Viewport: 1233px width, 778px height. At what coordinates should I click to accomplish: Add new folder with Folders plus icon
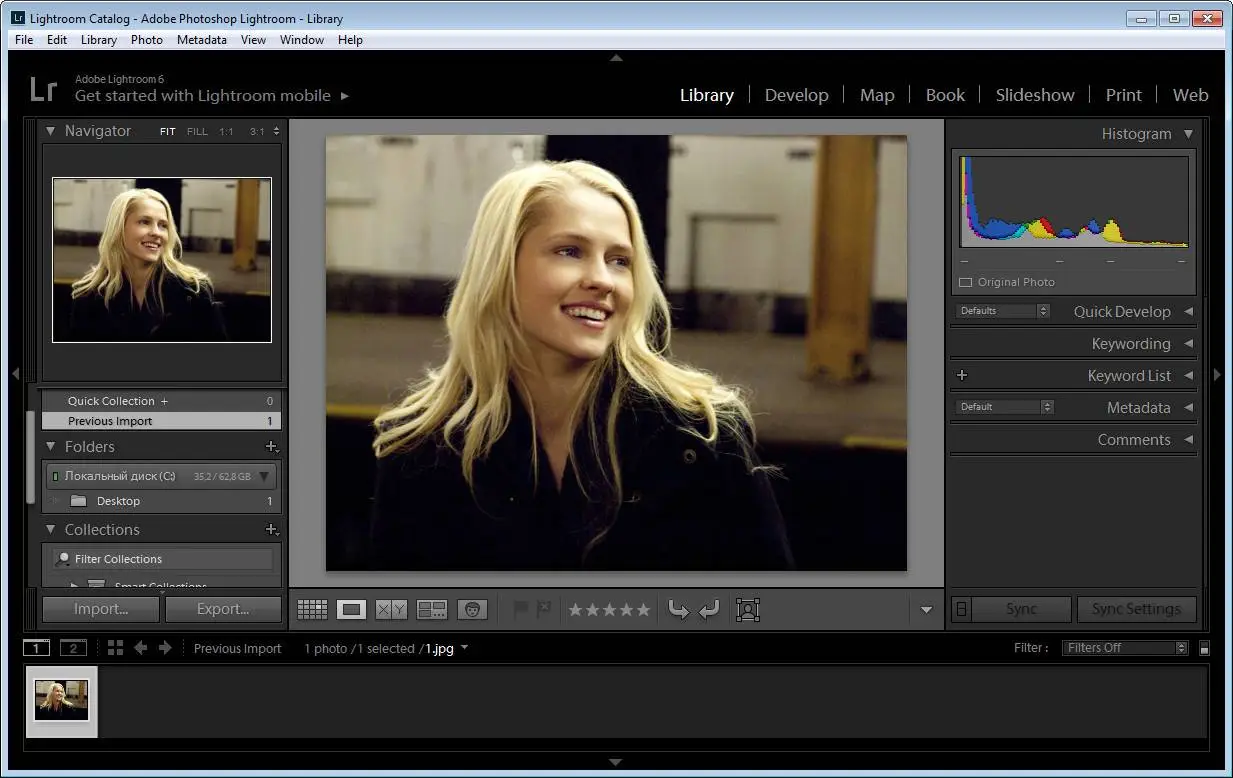(270, 447)
